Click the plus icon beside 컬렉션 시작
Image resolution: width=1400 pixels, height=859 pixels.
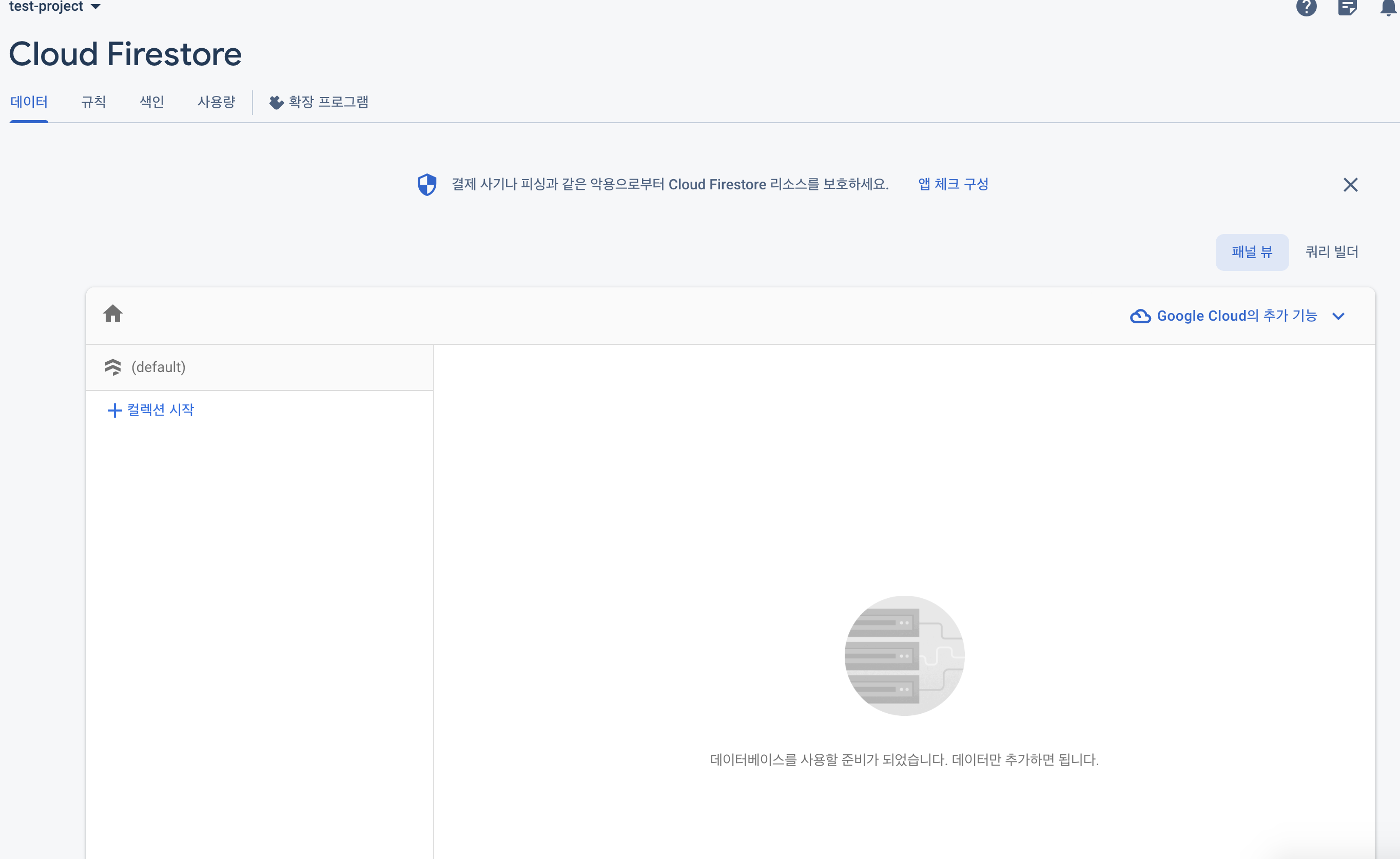tap(115, 410)
